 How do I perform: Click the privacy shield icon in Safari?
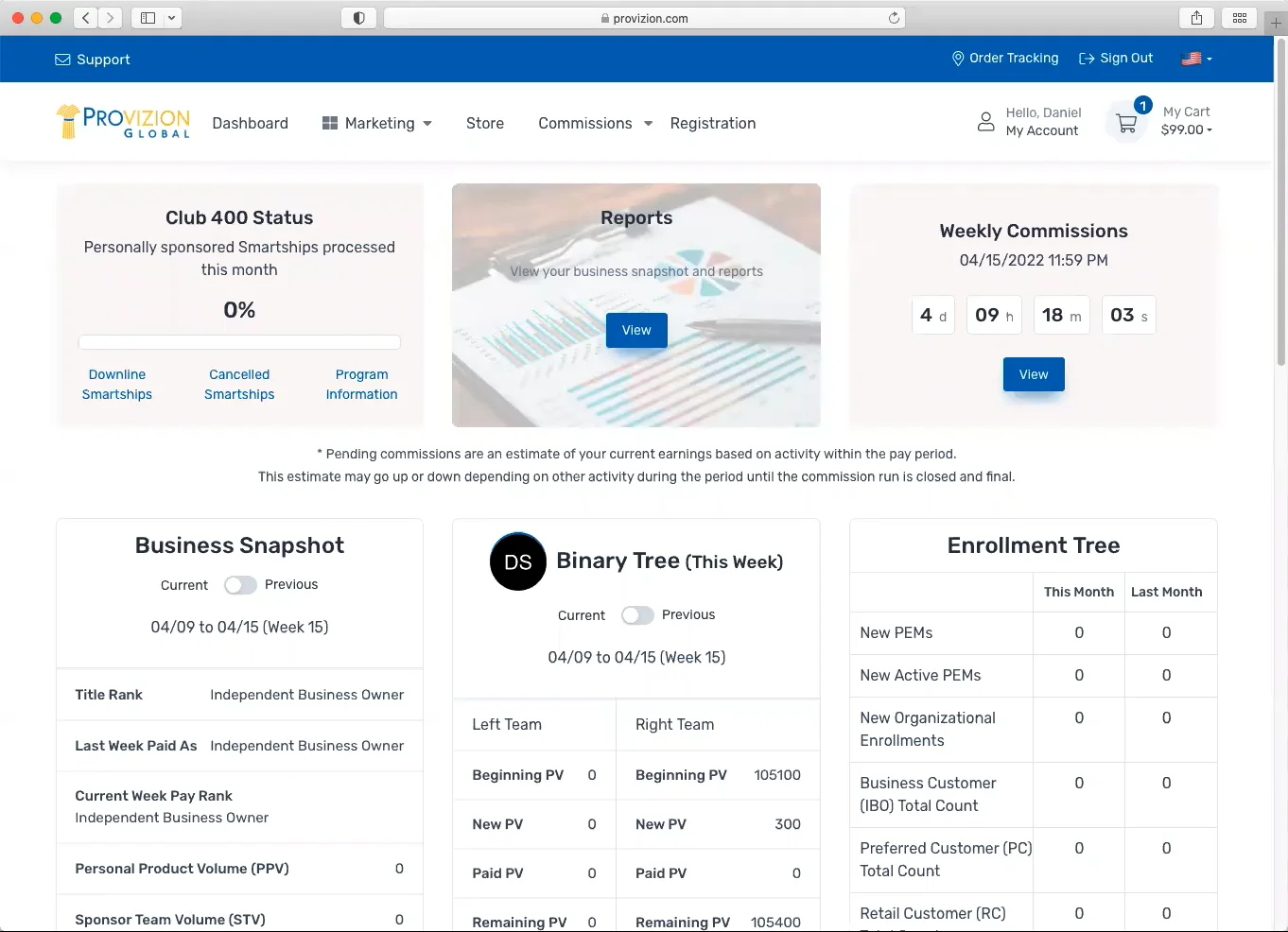[359, 18]
